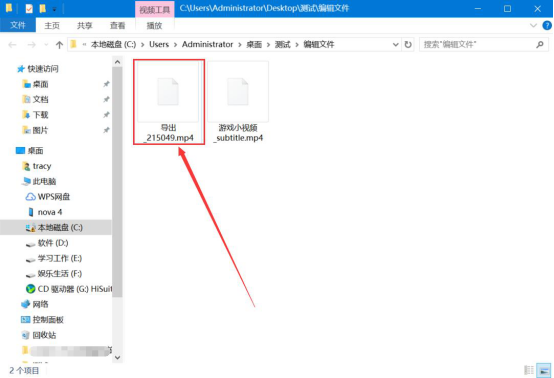This screenshot has width=554, height=378.
Task: Open recent locations dropdown next to forward arrow
Action: pyautogui.click(x=46, y=45)
